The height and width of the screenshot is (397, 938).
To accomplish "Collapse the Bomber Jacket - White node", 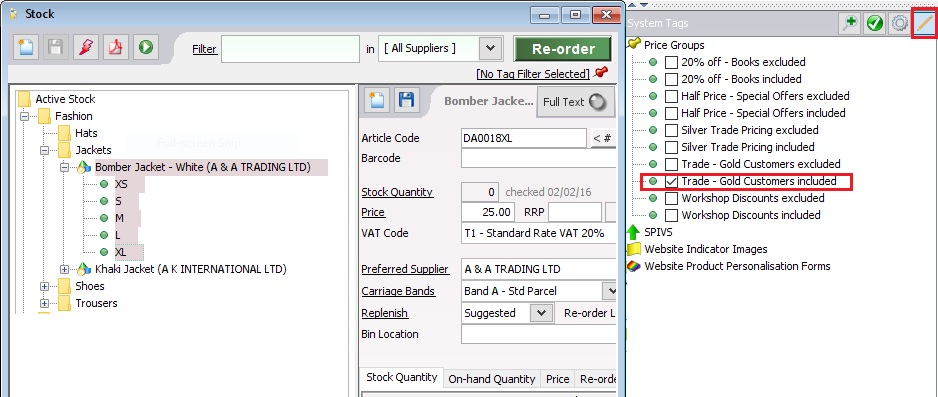I will pyautogui.click(x=64, y=168).
